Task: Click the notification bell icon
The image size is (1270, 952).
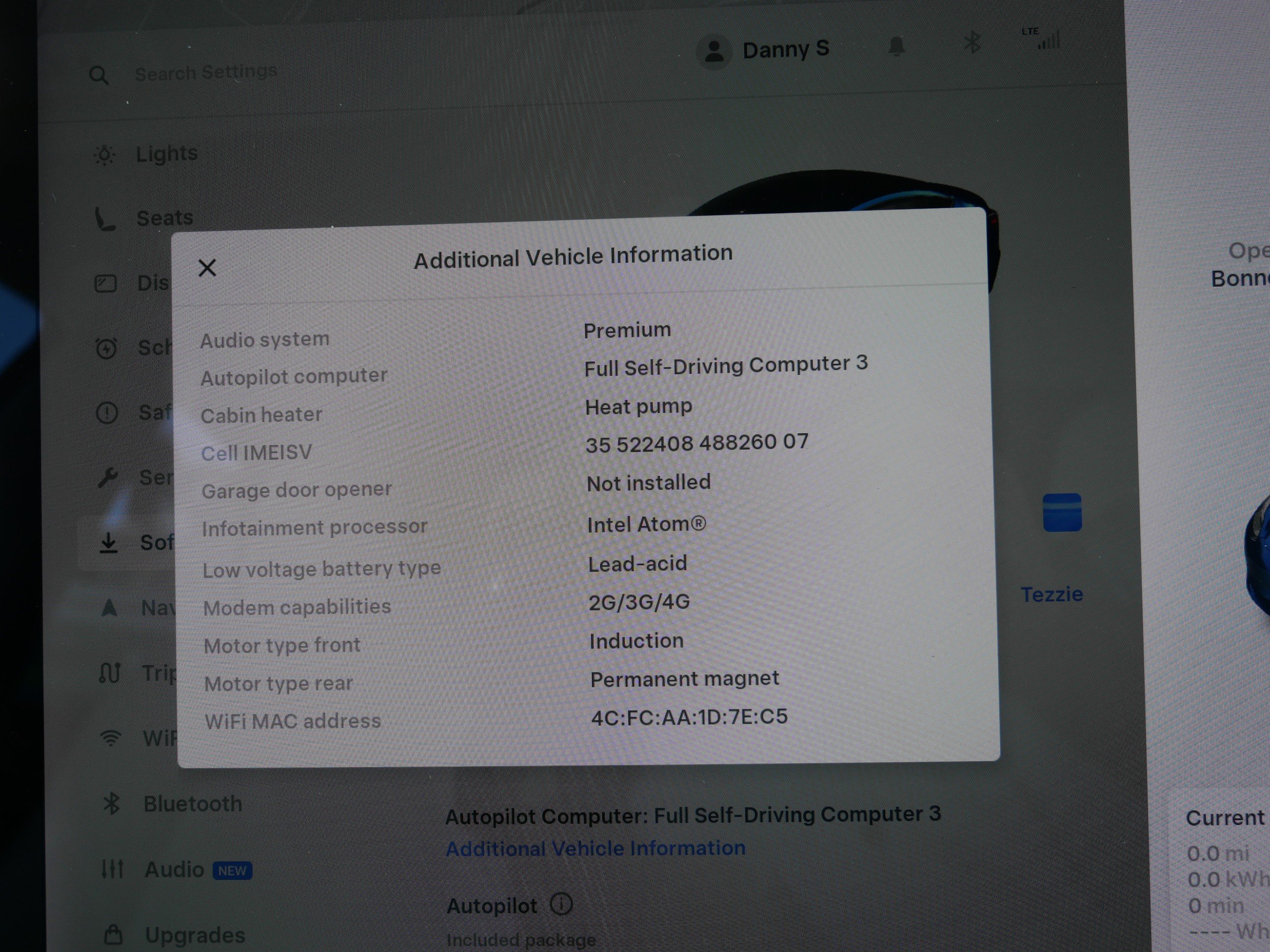Action: (x=896, y=47)
